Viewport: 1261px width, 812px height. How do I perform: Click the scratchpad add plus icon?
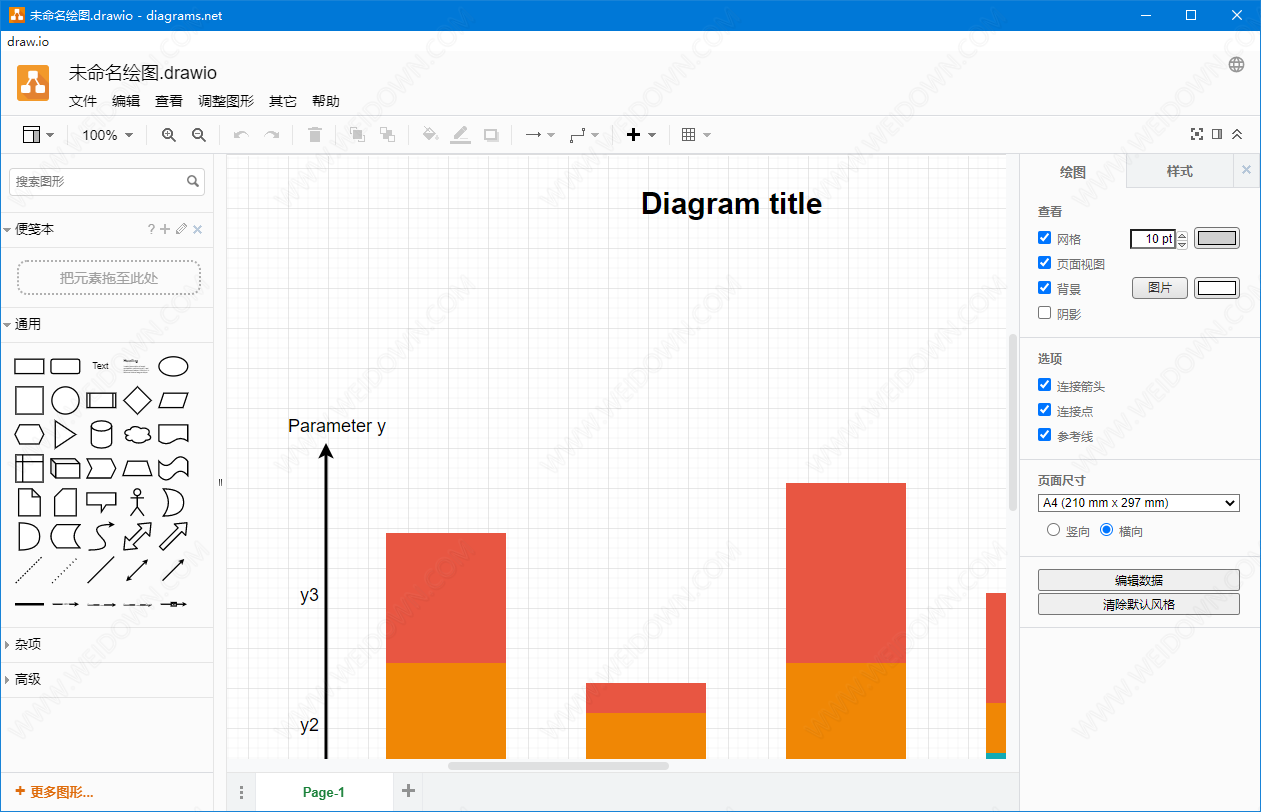click(x=166, y=229)
